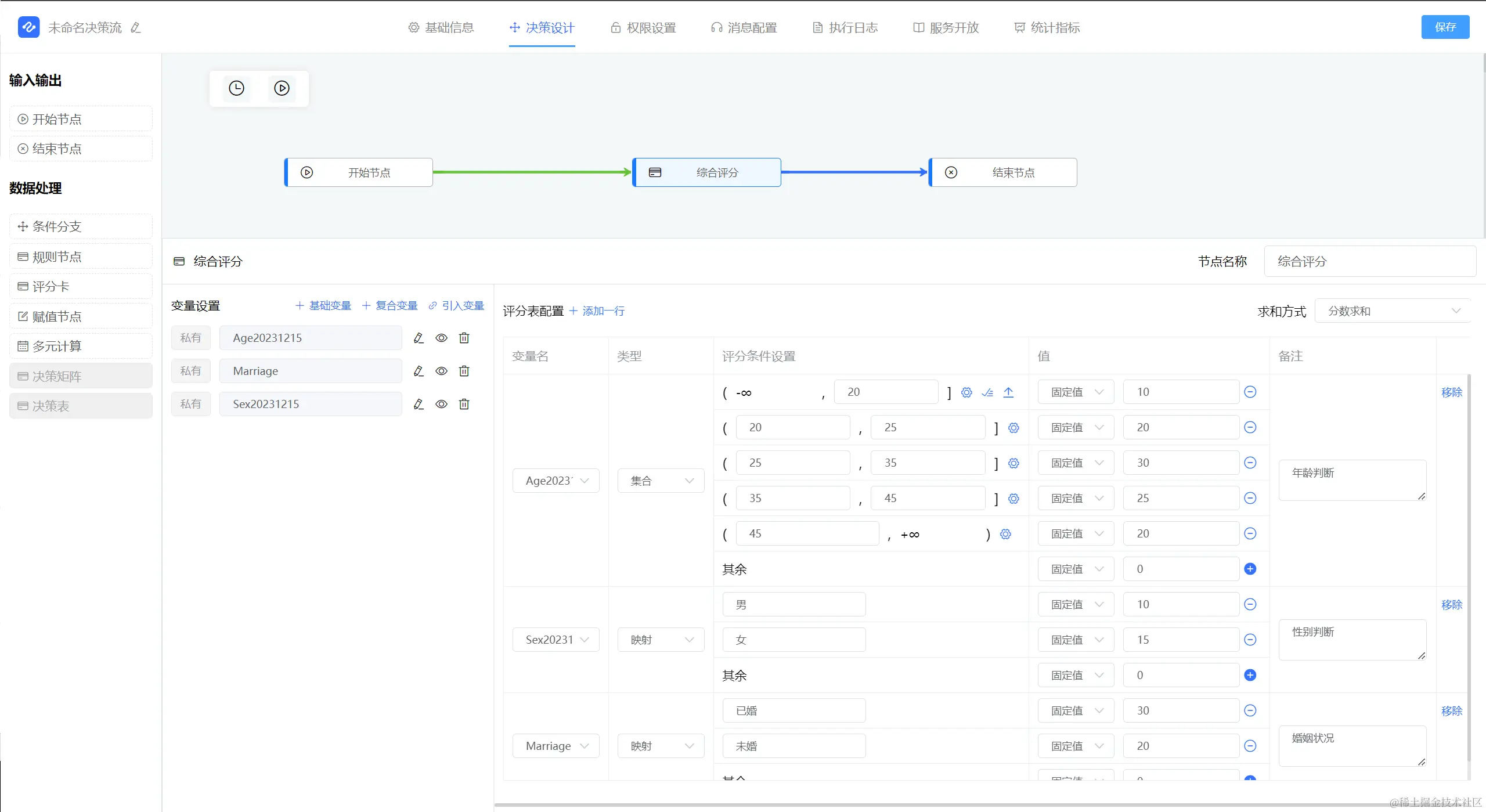Image resolution: width=1486 pixels, height=812 pixels.
Task: Show Sex20231215 variable details eye icon
Action: coord(441,404)
